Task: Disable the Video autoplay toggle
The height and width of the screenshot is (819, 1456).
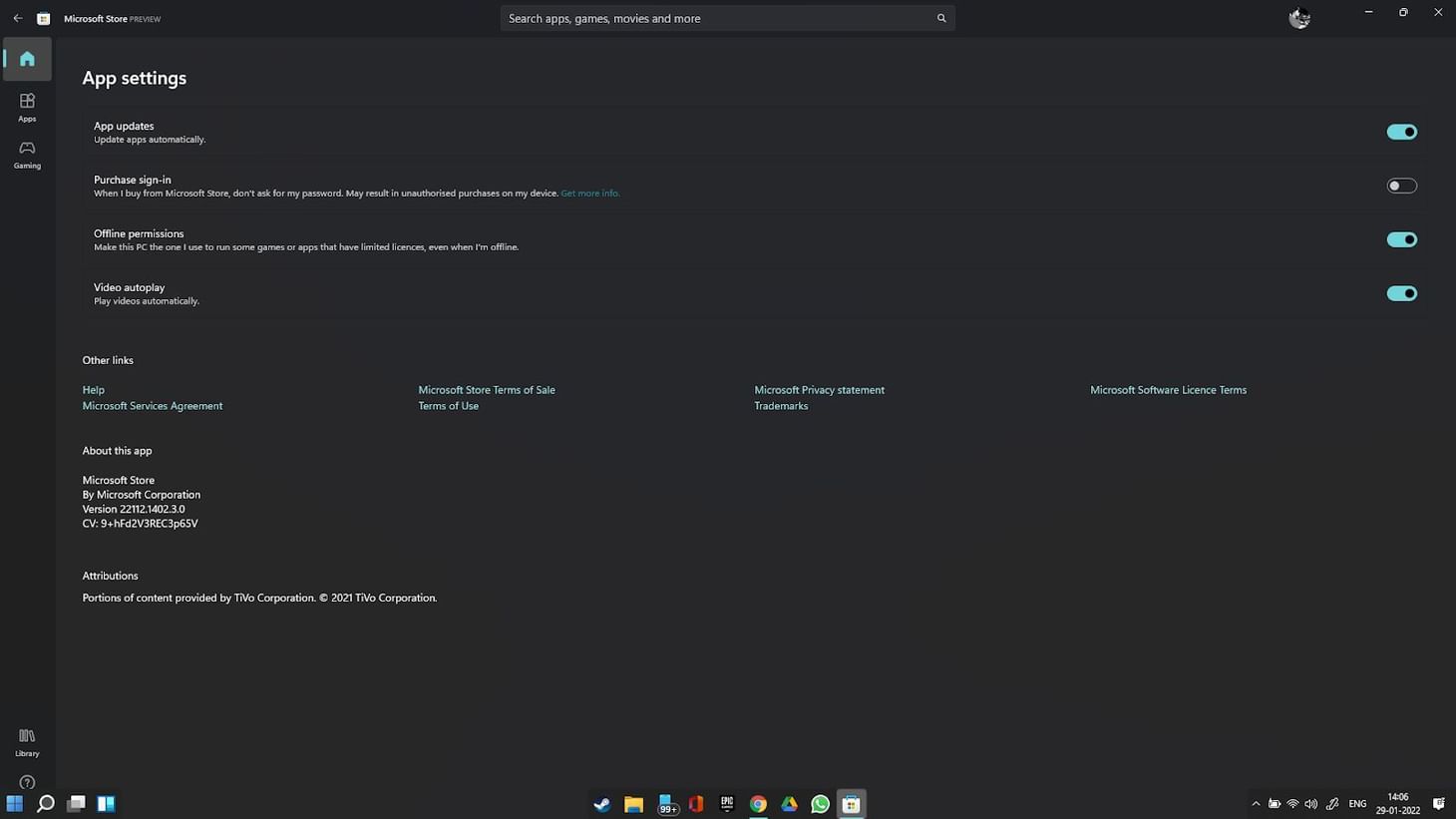Action: click(1401, 293)
